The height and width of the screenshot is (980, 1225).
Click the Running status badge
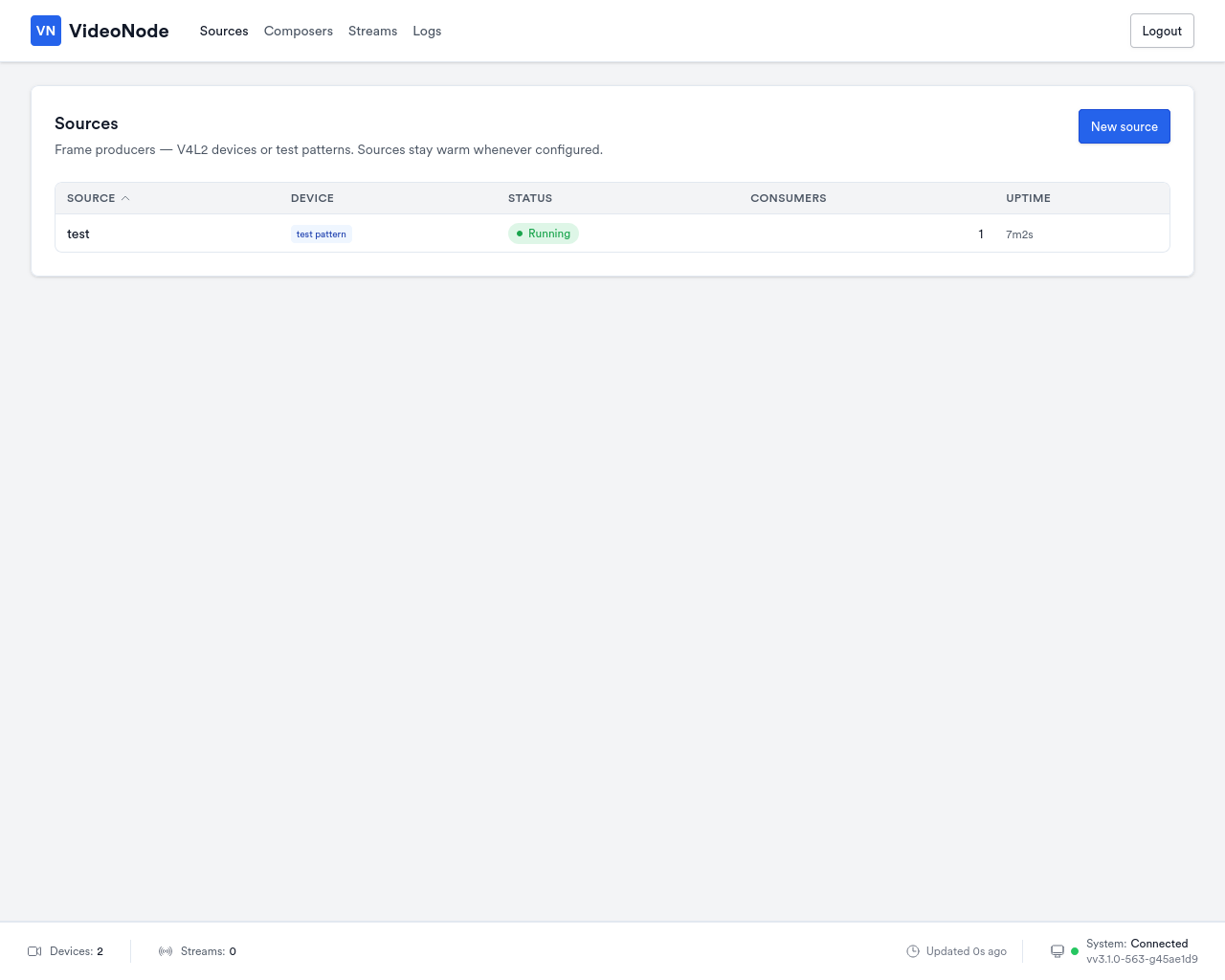point(544,234)
